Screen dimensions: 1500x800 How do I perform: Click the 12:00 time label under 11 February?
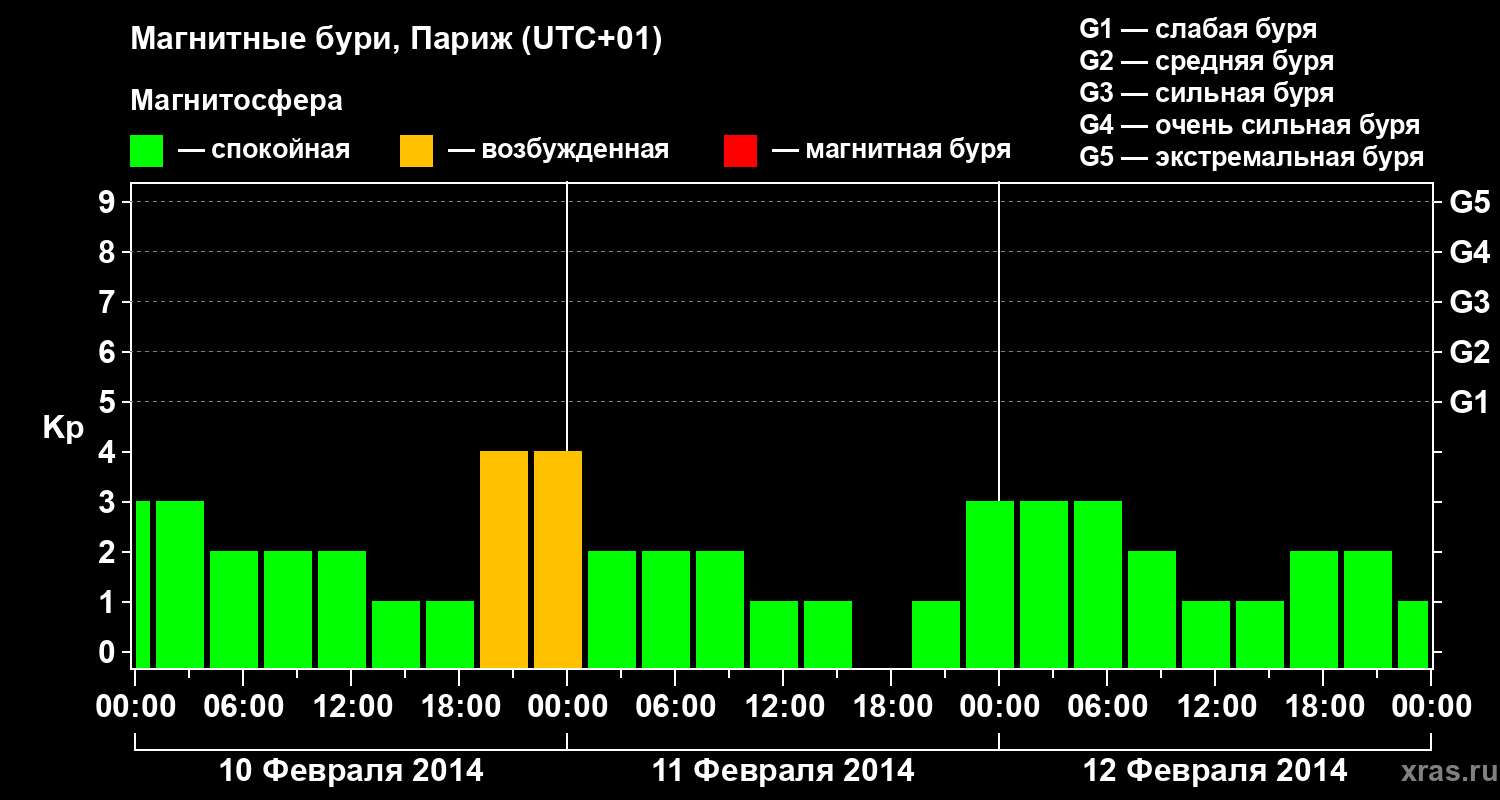click(783, 706)
